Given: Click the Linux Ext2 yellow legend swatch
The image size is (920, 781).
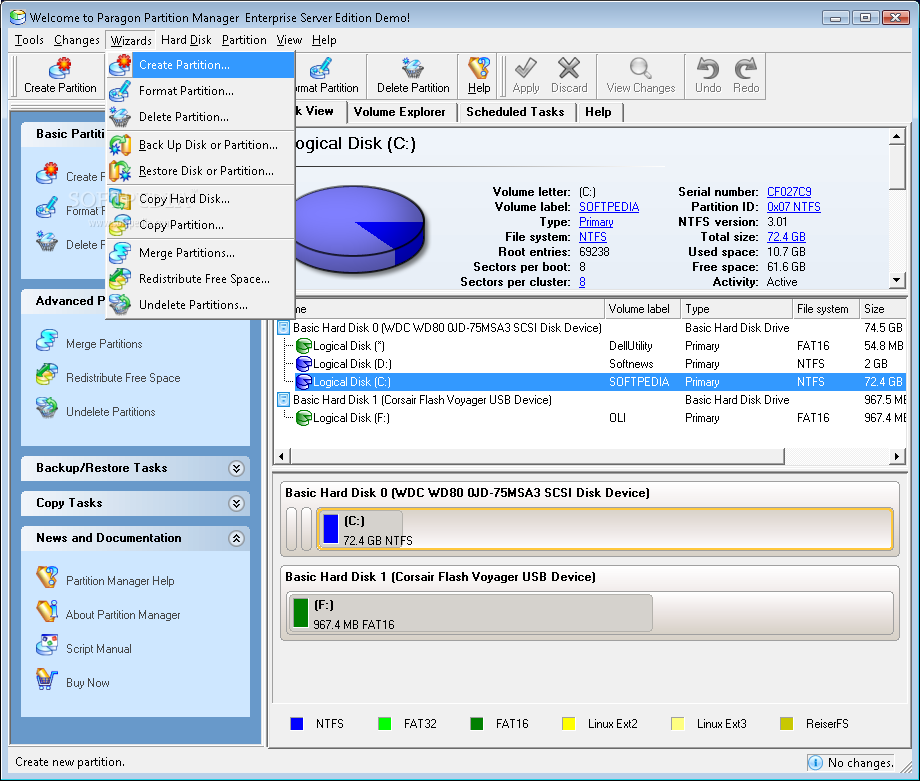Looking at the screenshot, I should click(568, 723).
